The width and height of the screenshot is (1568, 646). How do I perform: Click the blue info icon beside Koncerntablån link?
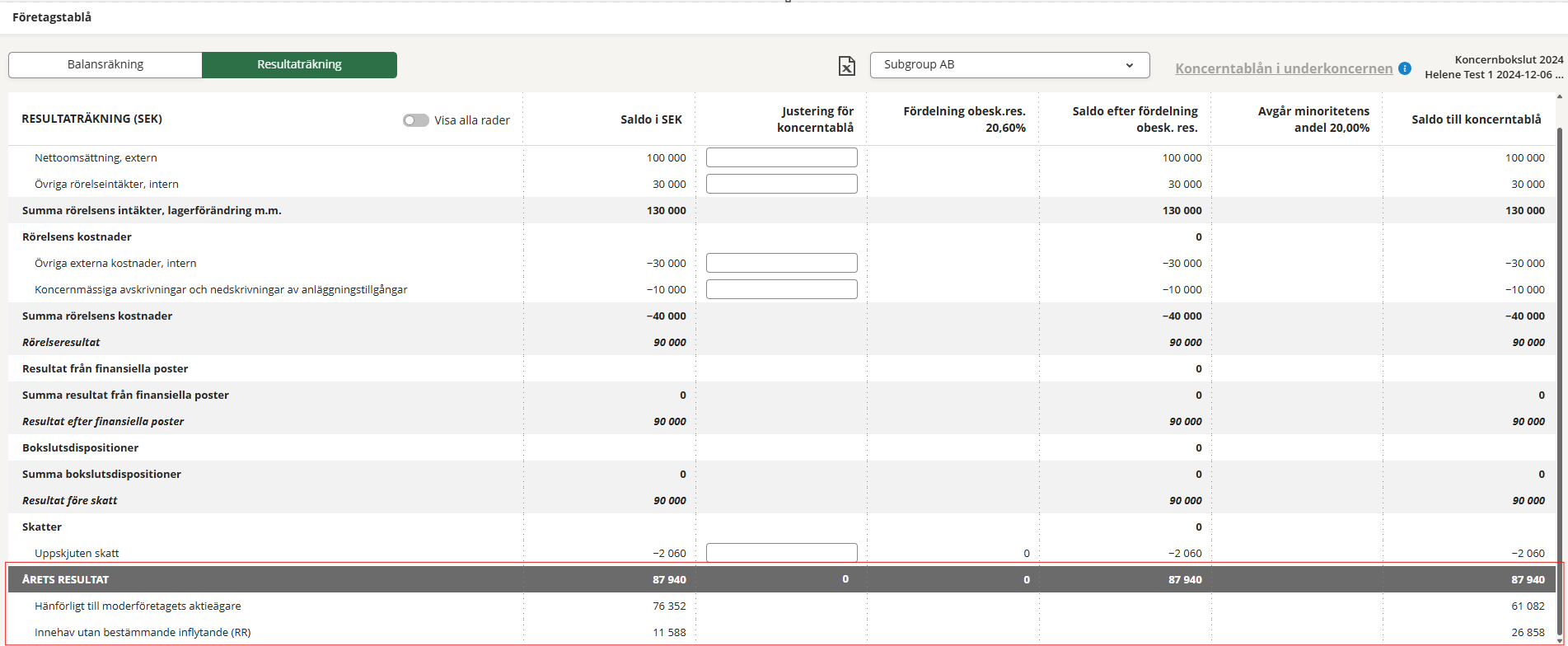tap(1405, 68)
